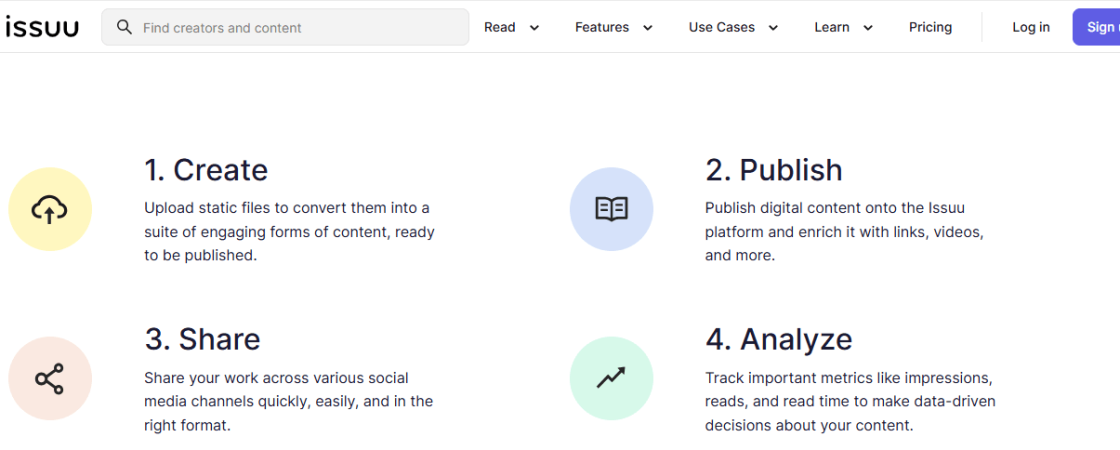Screen dimensions: 1120x450
Task: Expand the Read dropdown chevron
Action: (x=534, y=28)
